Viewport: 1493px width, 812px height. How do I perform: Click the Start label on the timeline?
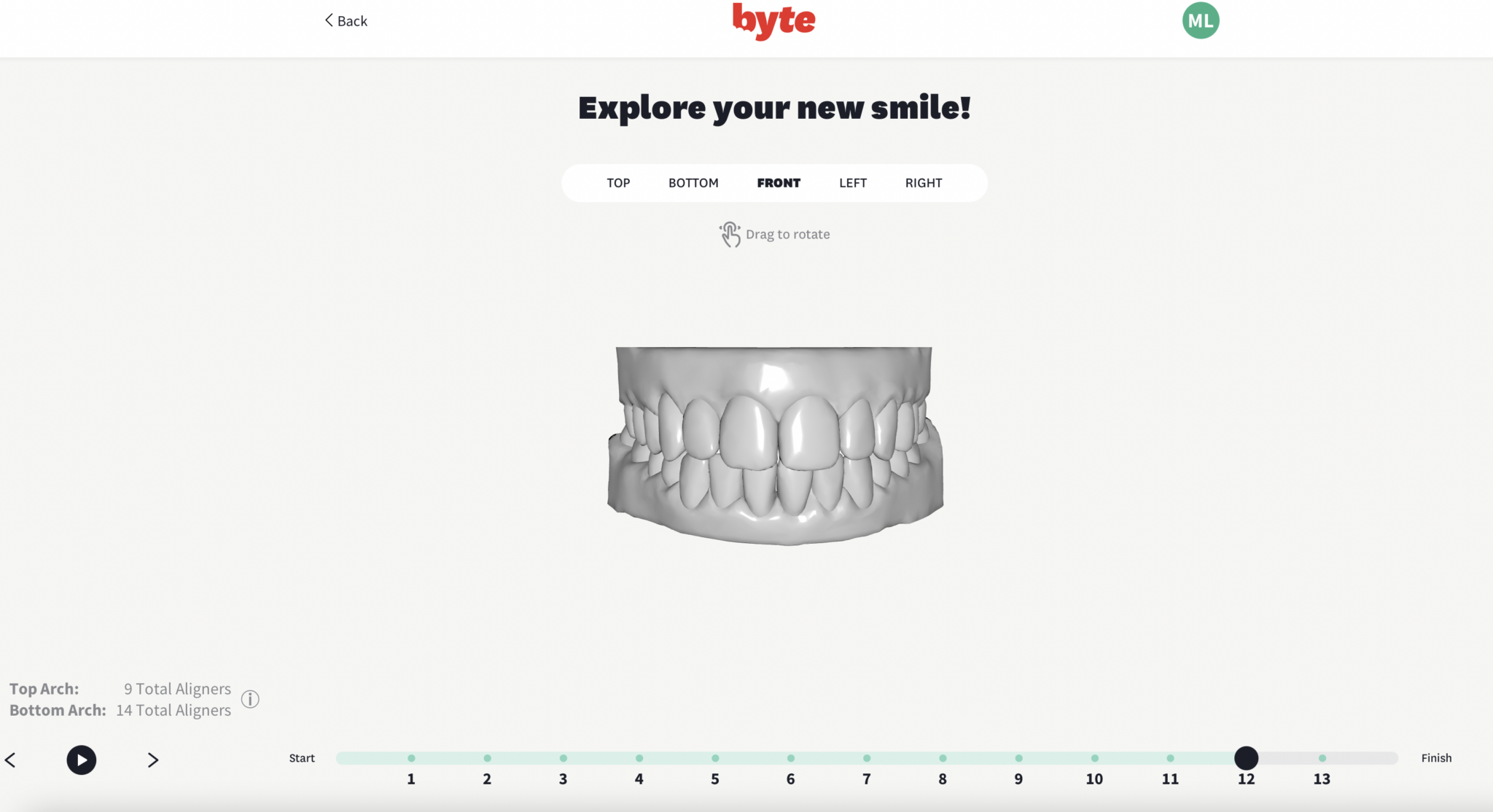click(302, 758)
